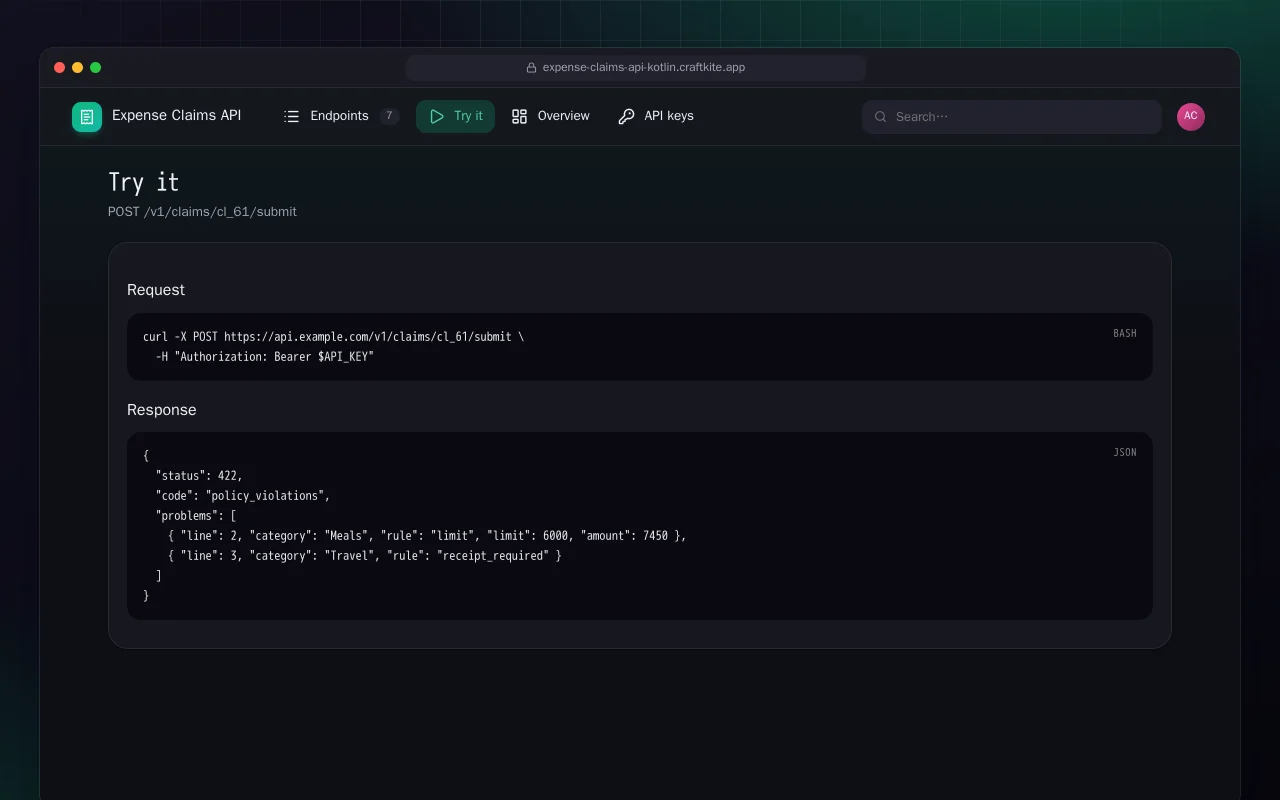Screen dimensions: 1280x800
Task: Click the "status": 422 line
Action: (199, 476)
